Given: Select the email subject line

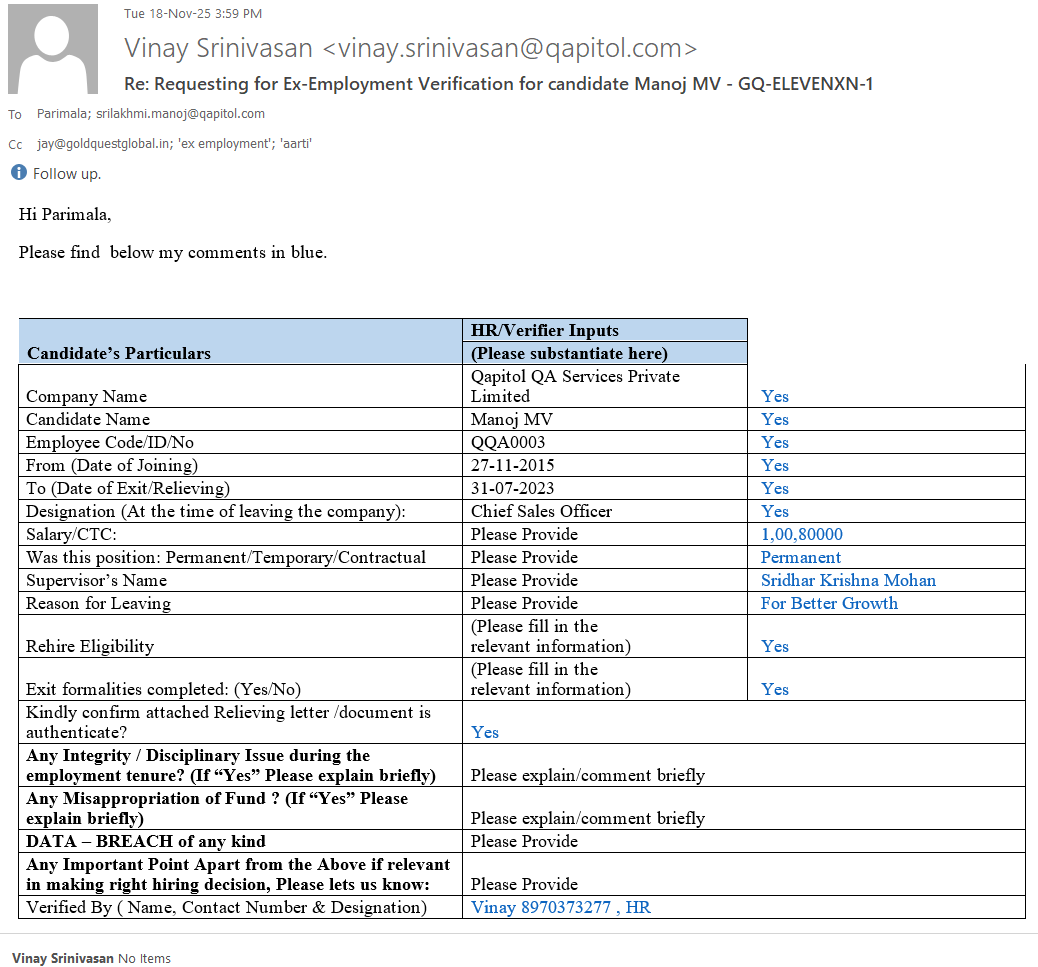Looking at the screenshot, I should tap(498, 84).
